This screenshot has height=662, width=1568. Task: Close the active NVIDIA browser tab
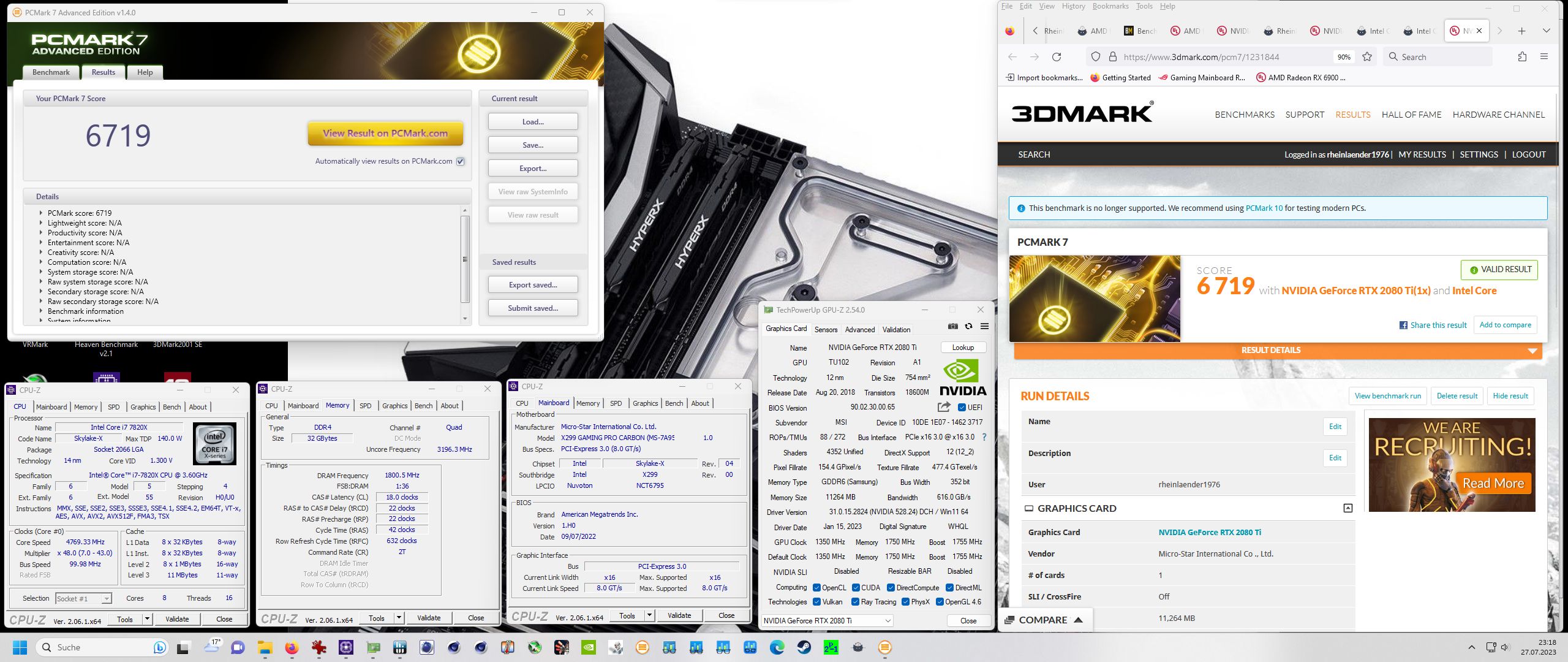(1479, 31)
